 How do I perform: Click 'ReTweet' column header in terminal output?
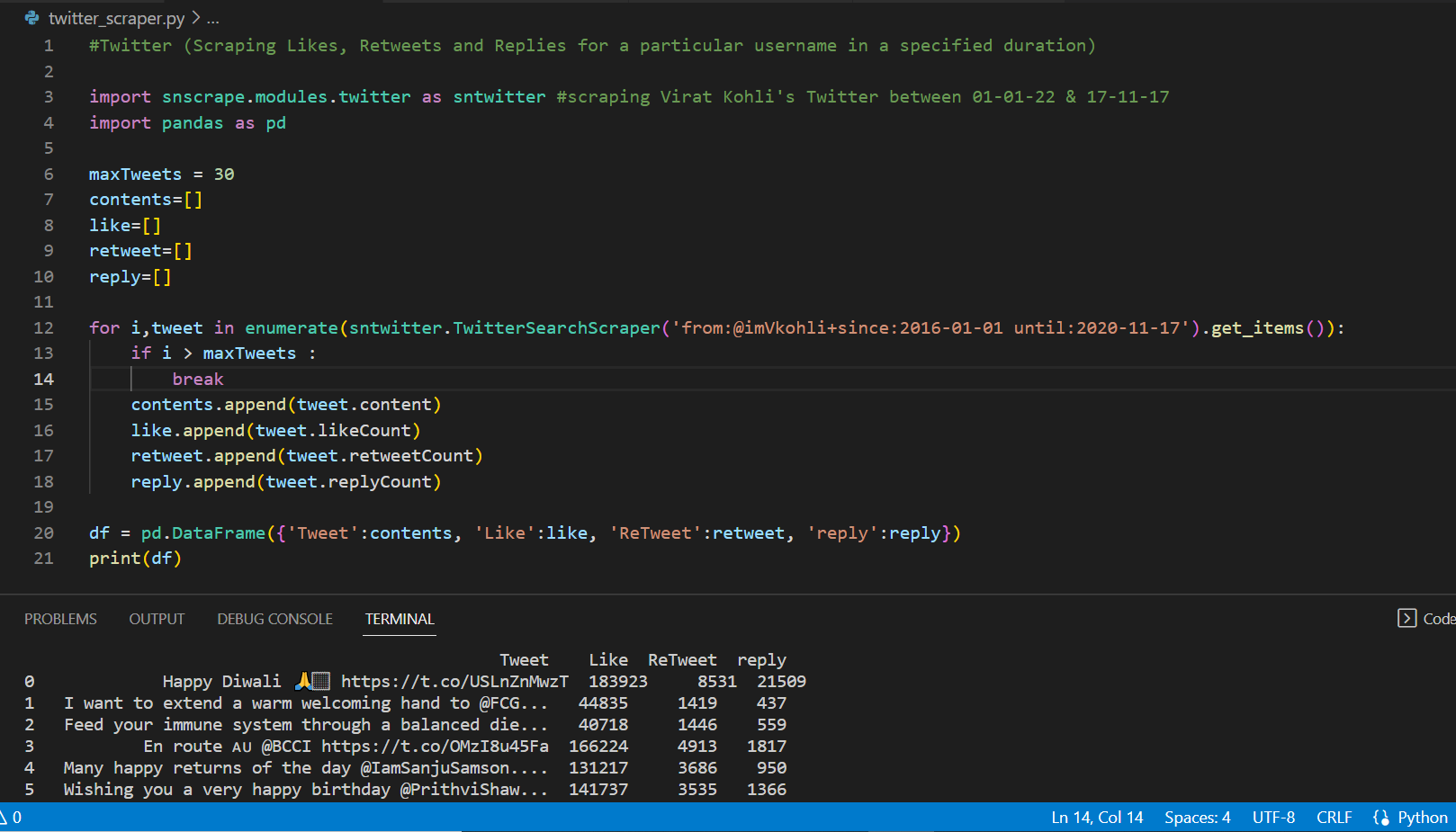(682, 659)
